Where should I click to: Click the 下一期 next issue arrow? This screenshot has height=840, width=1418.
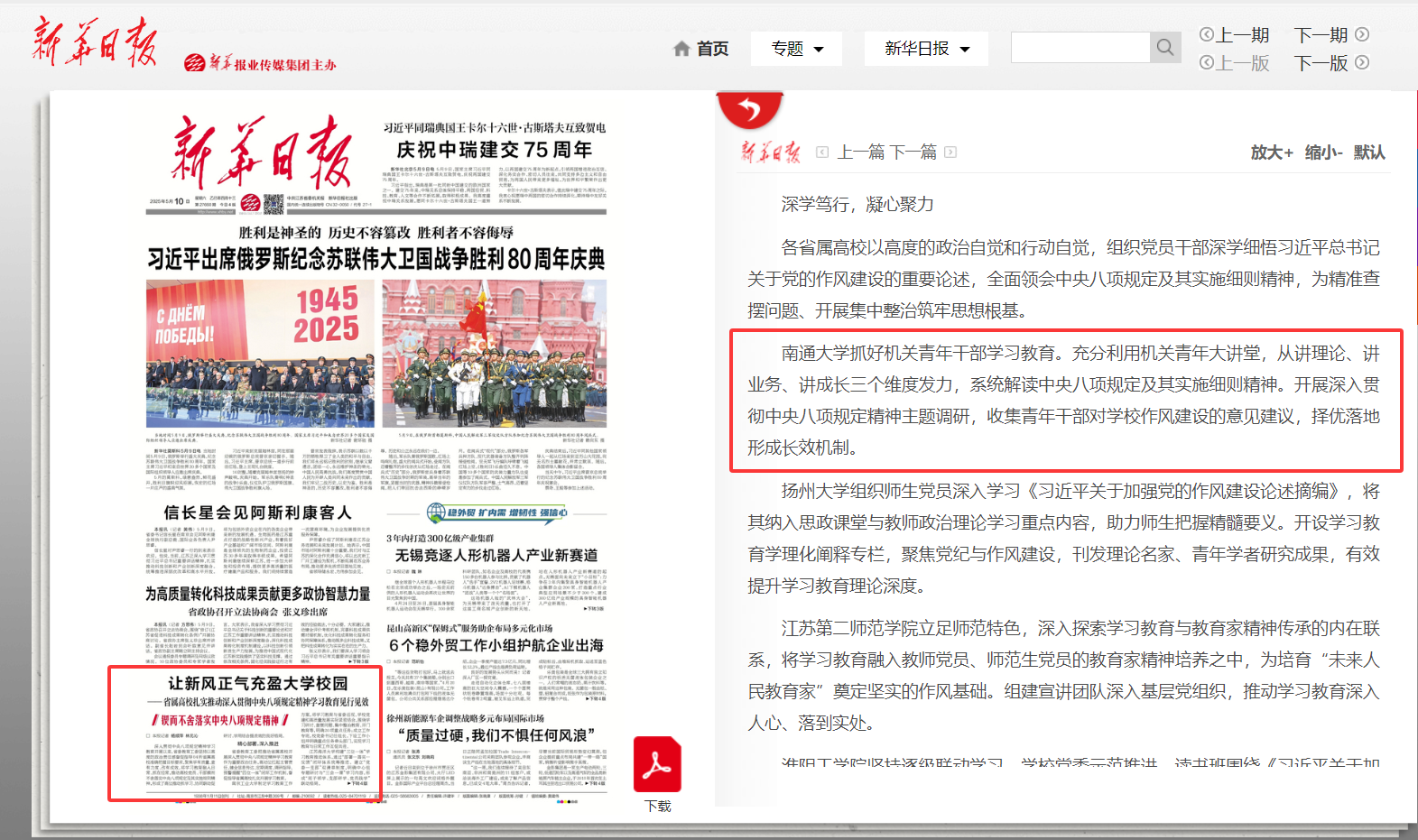(1362, 34)
